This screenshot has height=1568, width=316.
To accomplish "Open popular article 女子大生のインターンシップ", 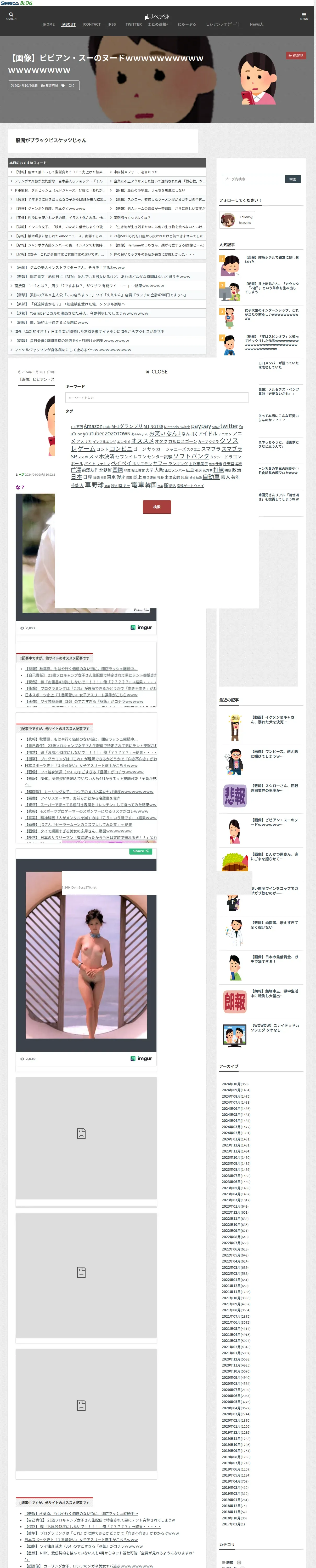I will pyautogui.click(x=272, y=314).
